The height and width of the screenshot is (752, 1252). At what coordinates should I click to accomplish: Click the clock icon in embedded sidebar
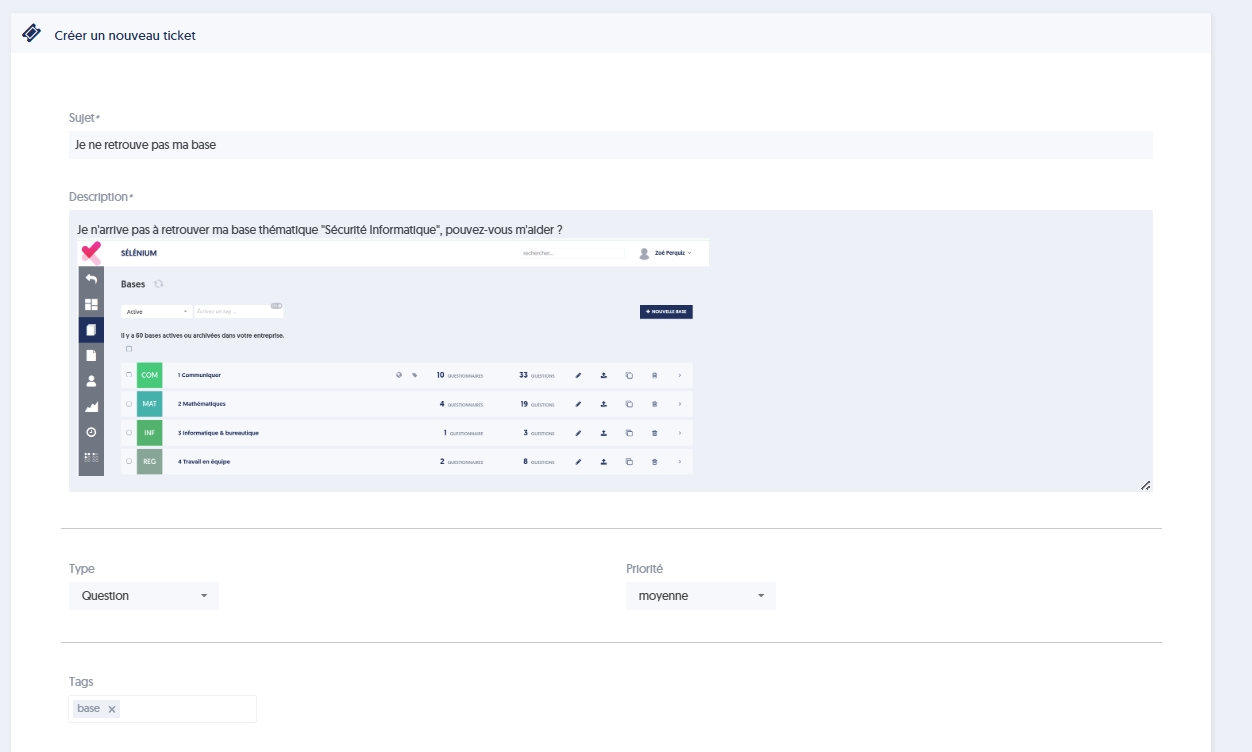click(x=91, y=432)
